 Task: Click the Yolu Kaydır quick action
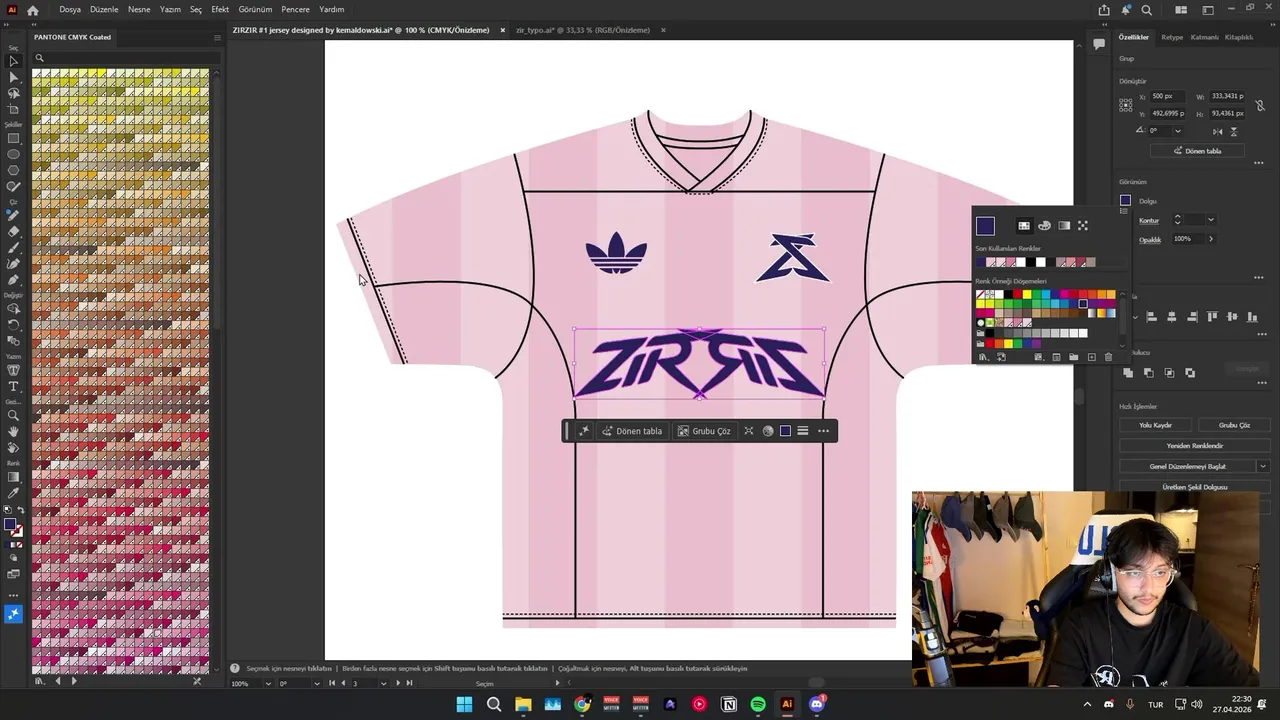click(x=1155, y=425)
